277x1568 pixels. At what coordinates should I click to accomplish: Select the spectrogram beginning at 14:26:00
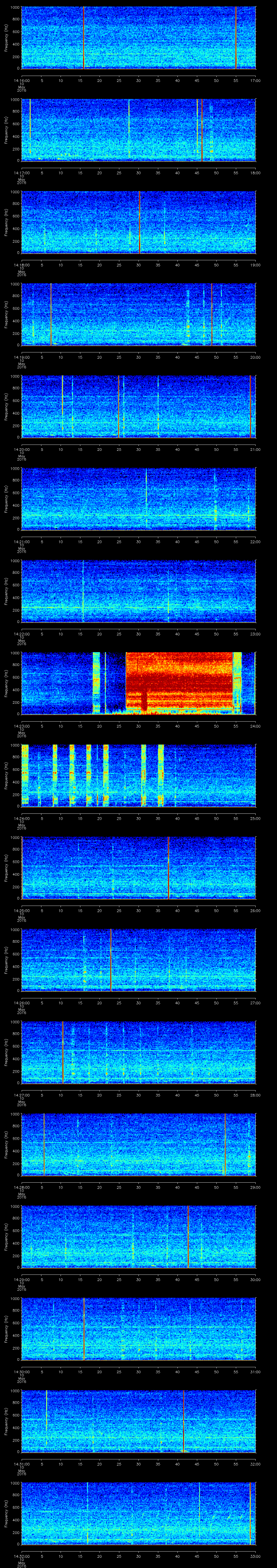click(138, 960)
